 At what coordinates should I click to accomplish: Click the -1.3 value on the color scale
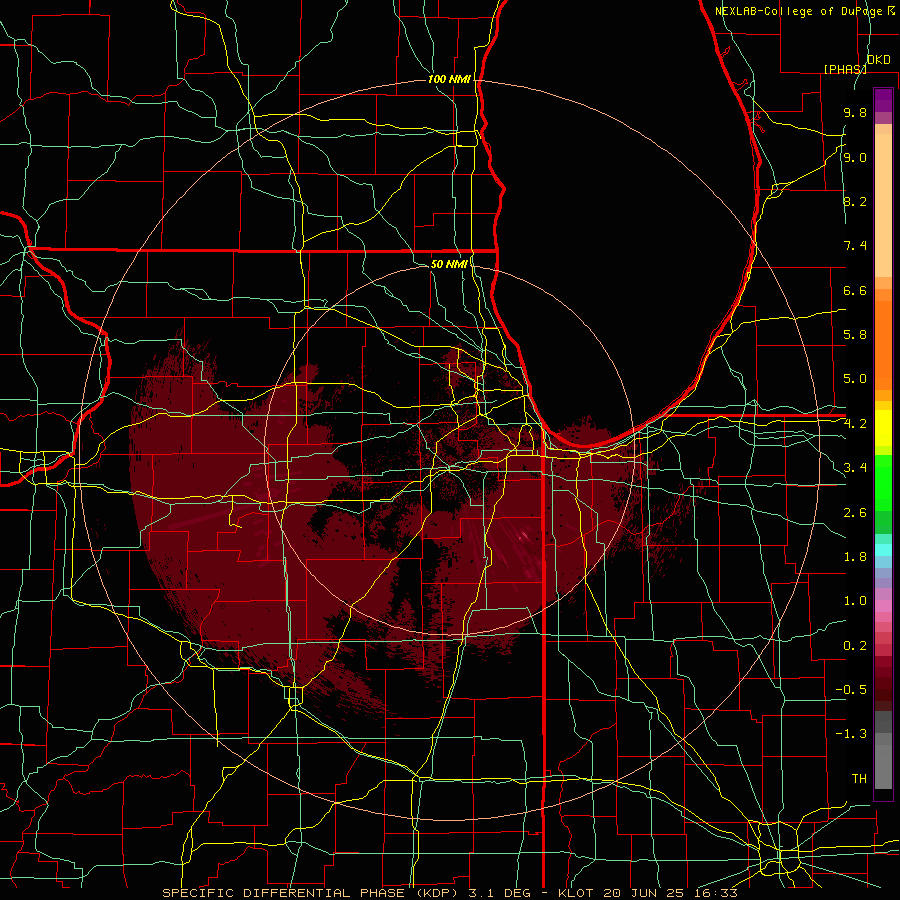tap(851, 734)
